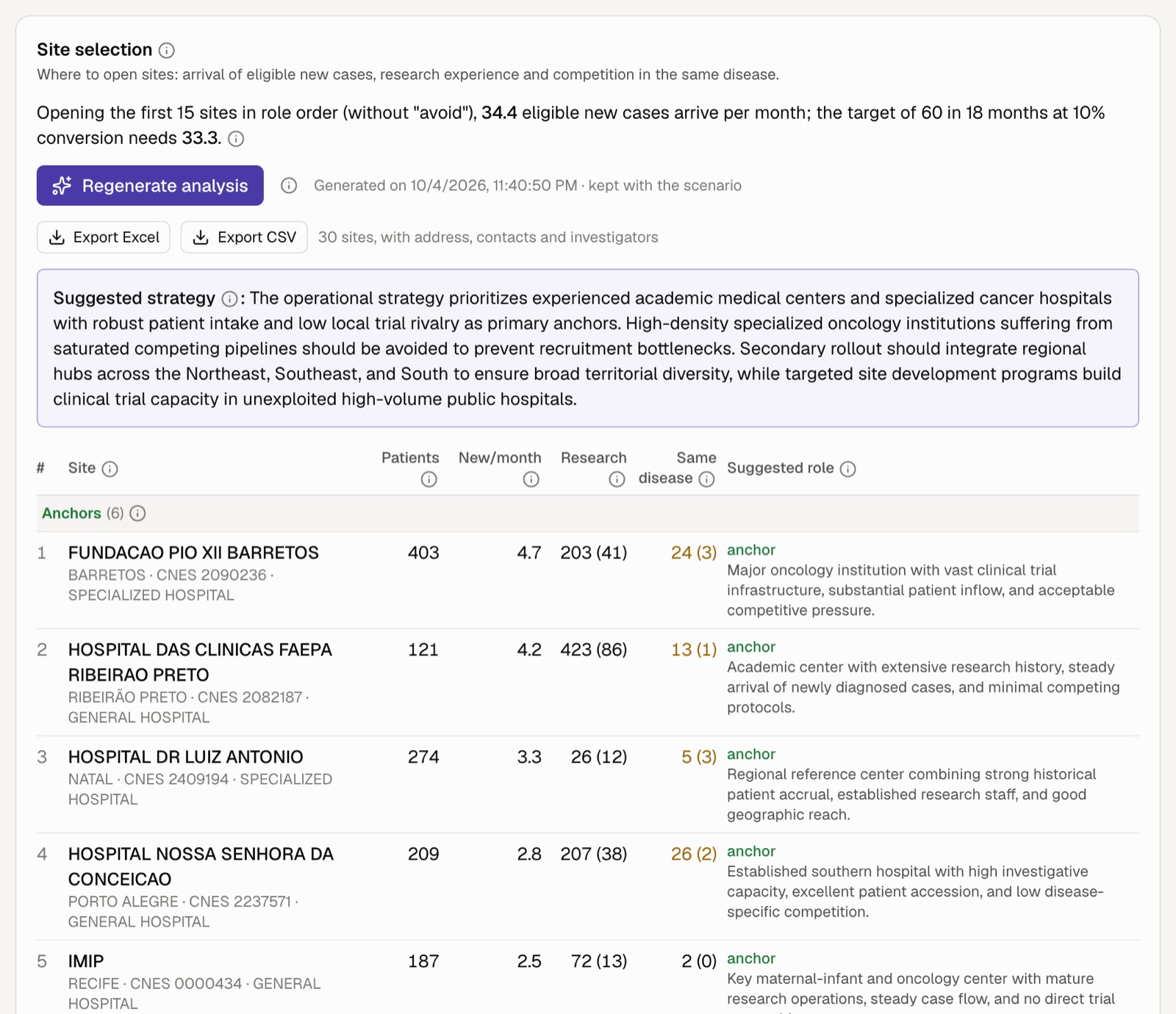
Task: Regenerate the analysis
Action: 150,185
